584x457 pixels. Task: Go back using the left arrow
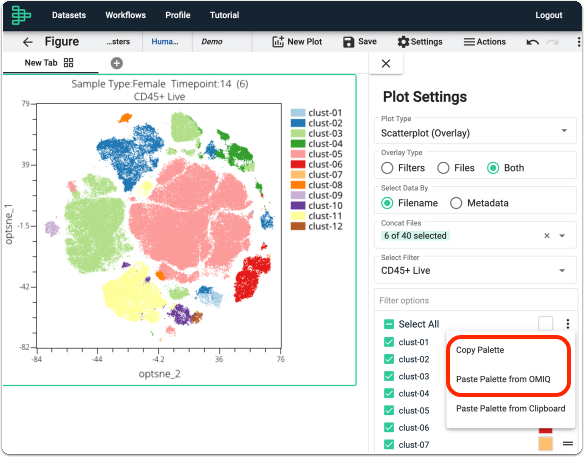coord(28,42)
